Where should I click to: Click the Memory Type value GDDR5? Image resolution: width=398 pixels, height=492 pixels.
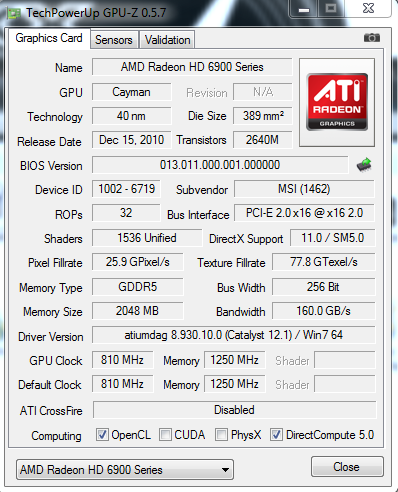coord(138,287)
